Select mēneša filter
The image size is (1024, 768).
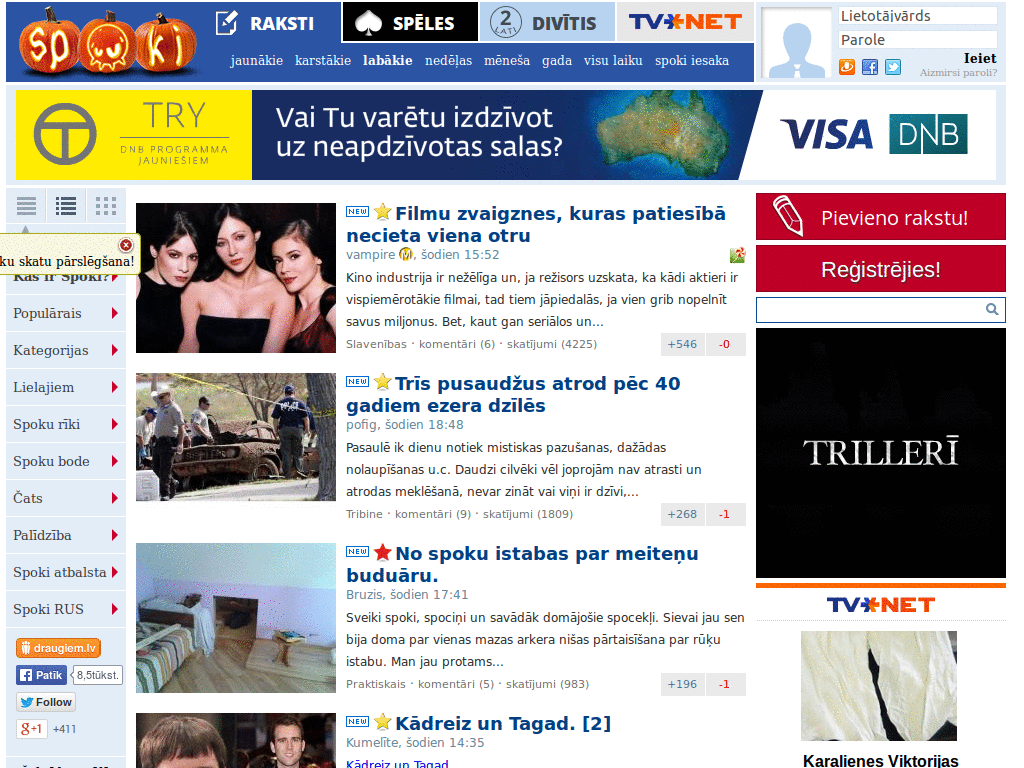(507, 61)
